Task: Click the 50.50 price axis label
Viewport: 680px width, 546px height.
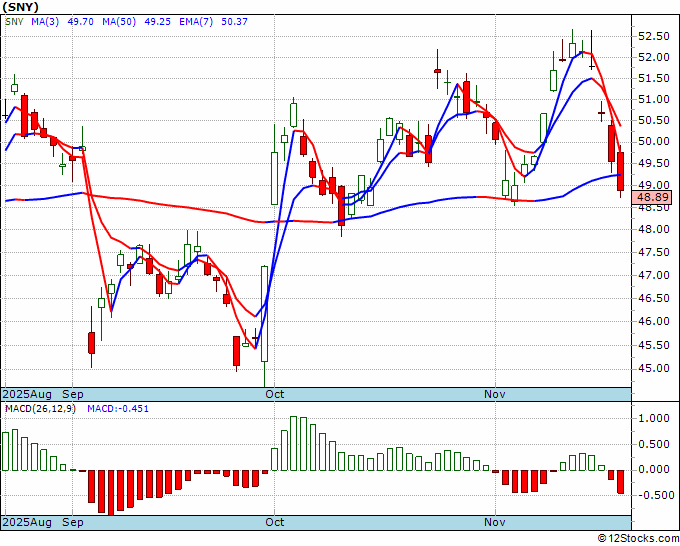Action: tap(654, 120)
